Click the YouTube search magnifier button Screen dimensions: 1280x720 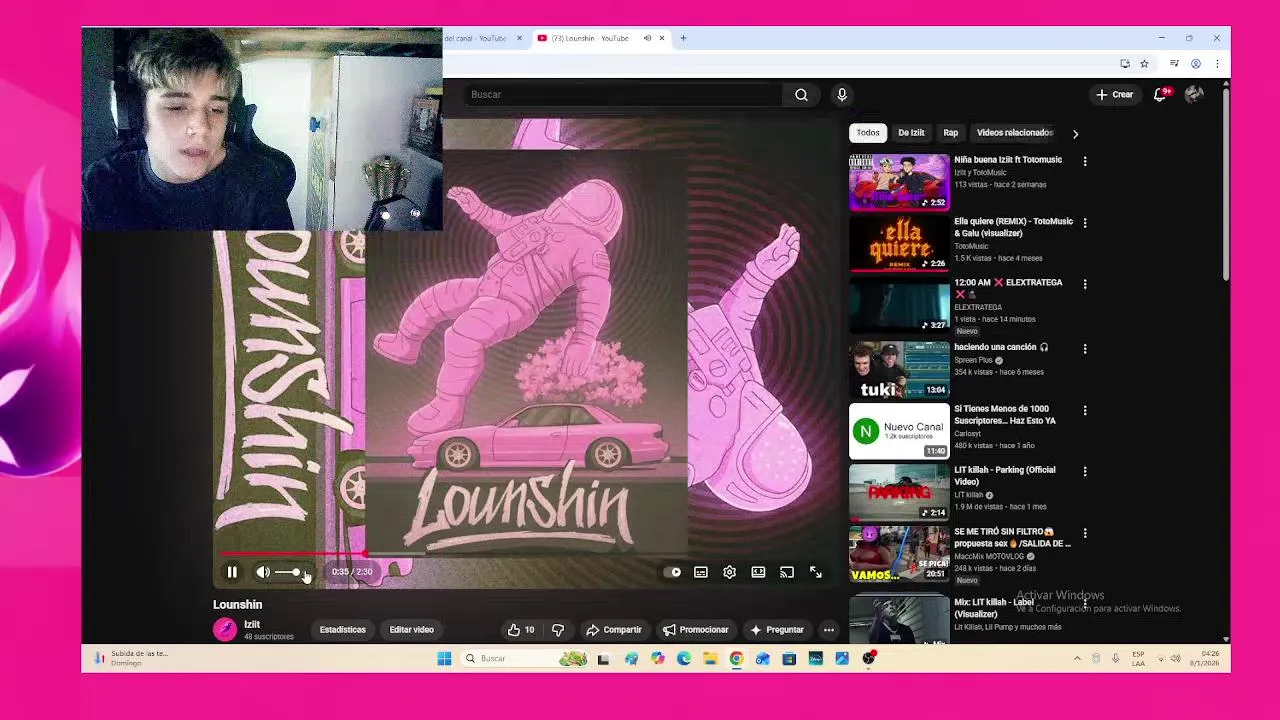(x=801, y=95)
